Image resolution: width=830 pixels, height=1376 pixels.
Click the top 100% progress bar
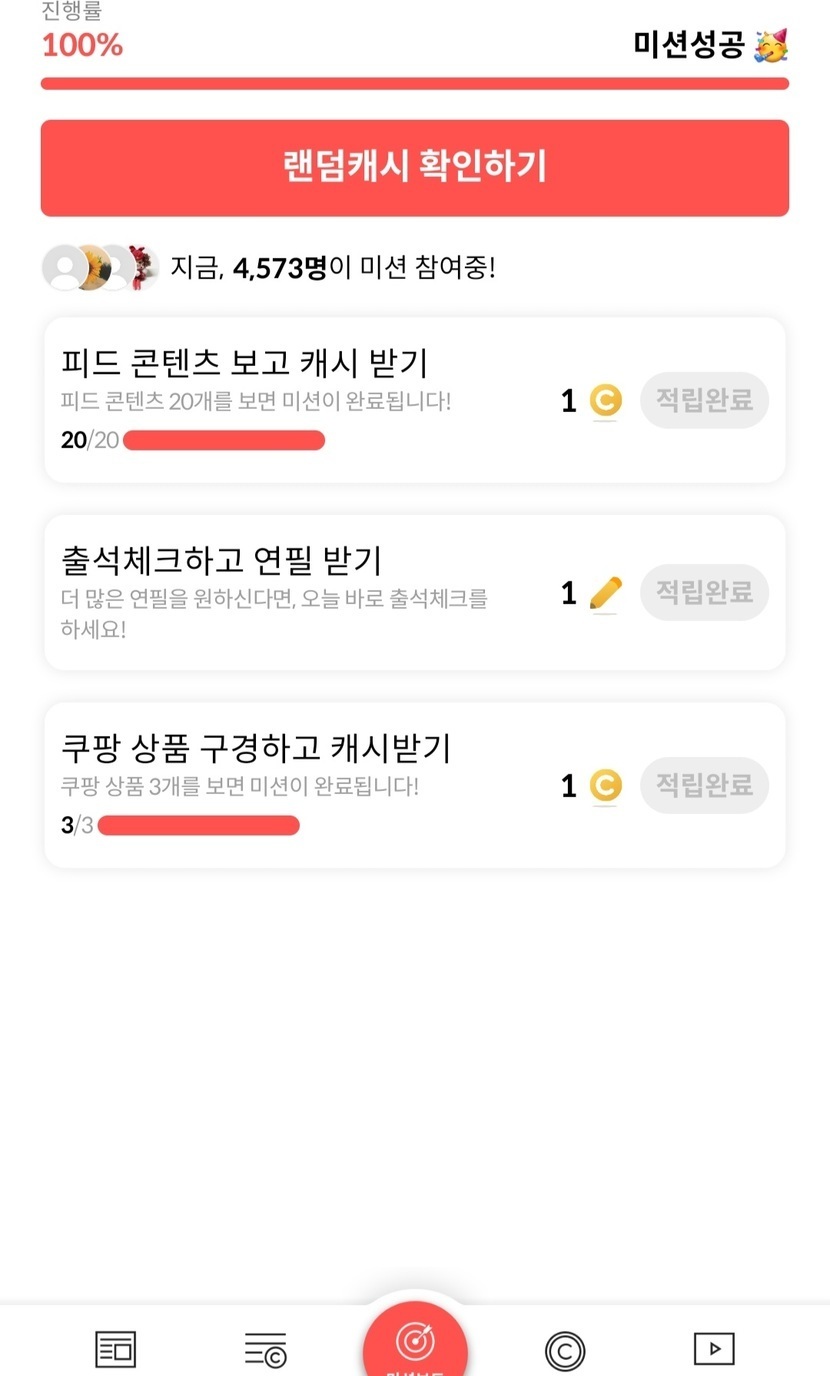(x=415, y=84)
